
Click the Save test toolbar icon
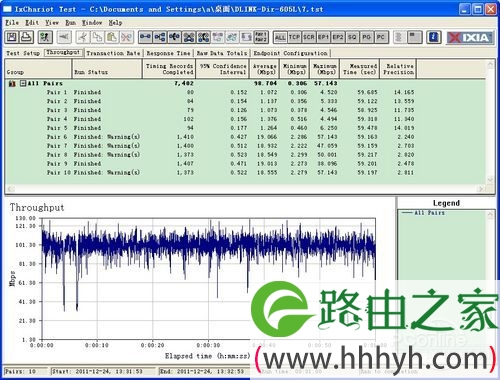pos(12,37)
